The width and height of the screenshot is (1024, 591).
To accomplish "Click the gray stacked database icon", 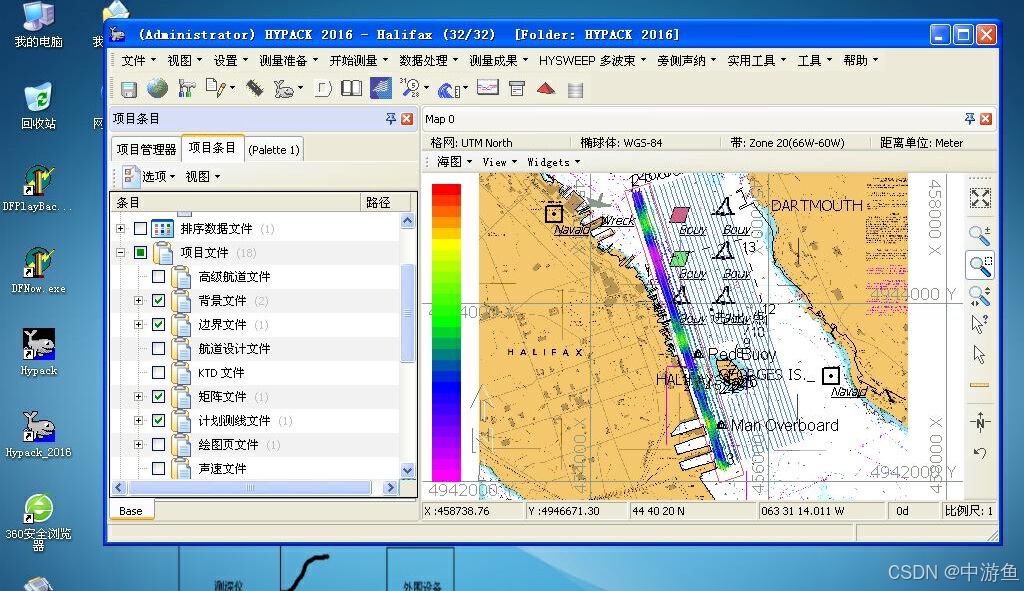I will (x=575, y=89).
